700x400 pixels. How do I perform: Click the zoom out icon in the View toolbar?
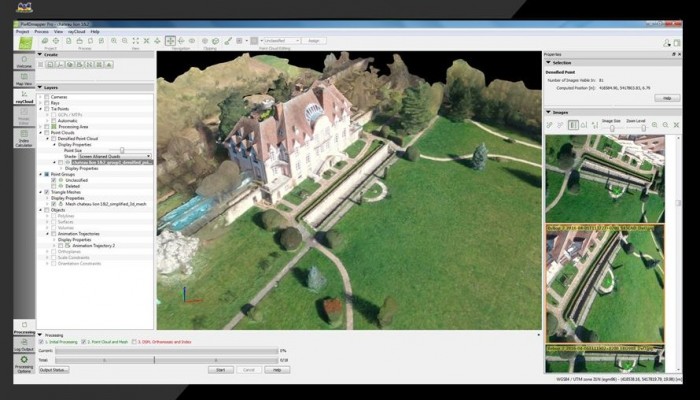(125, 41)
